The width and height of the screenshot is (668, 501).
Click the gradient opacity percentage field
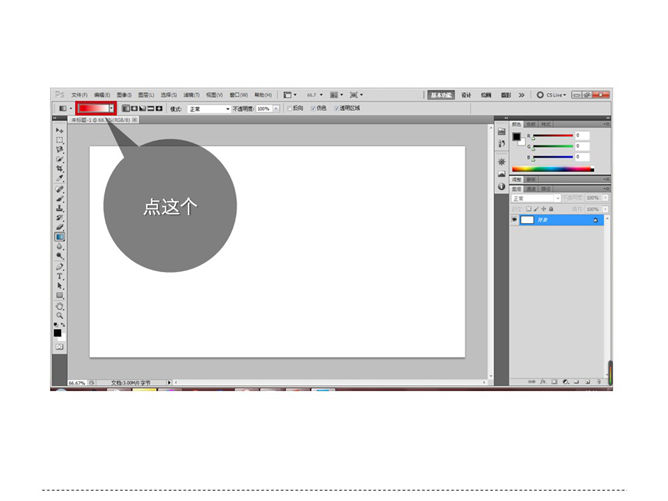pos(264,108)
